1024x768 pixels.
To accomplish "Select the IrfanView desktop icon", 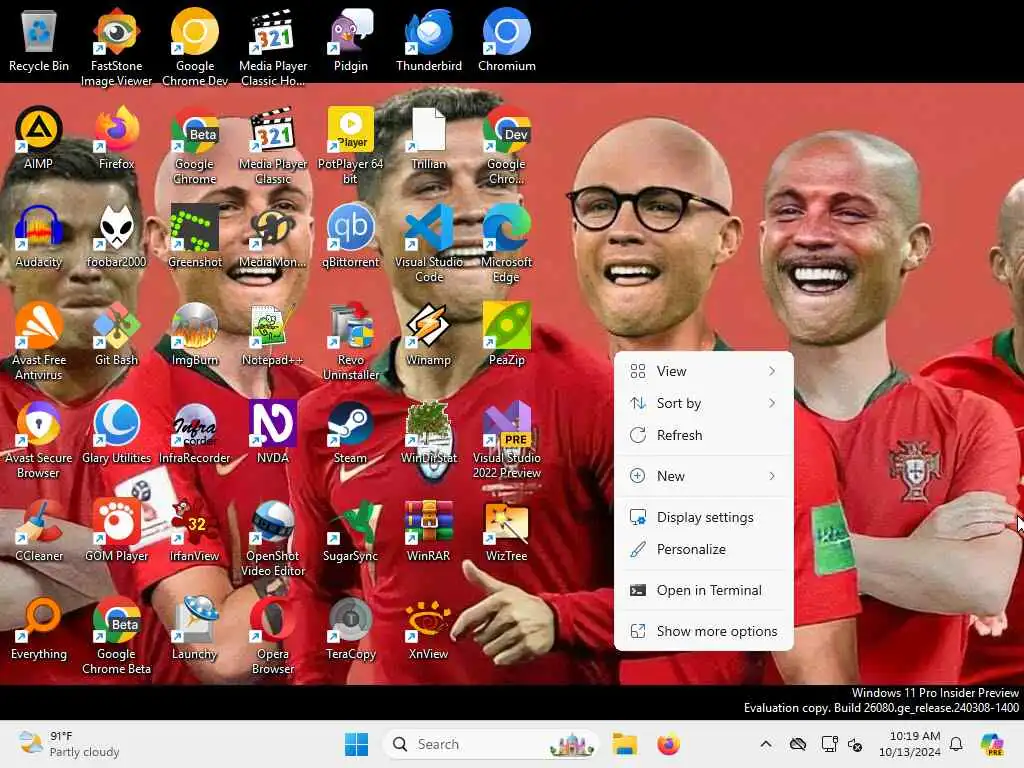I will 195,530.
